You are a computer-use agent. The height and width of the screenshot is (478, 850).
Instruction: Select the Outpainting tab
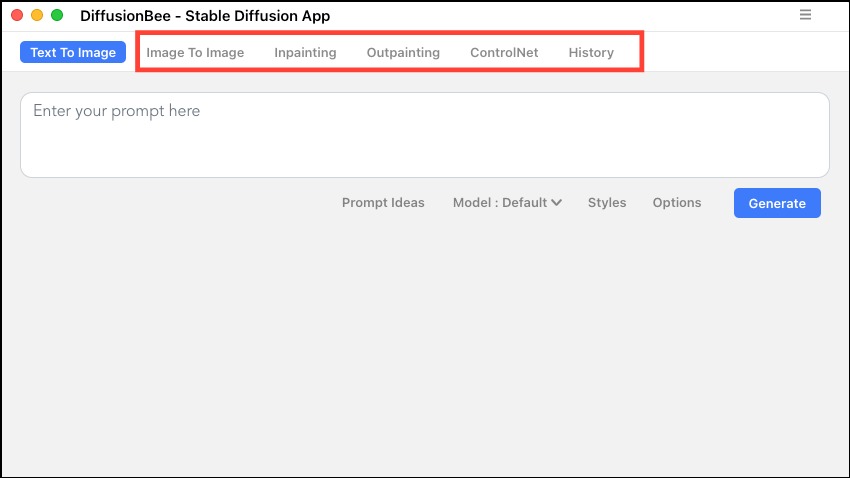pyautogui.click(x=403, y=53)
